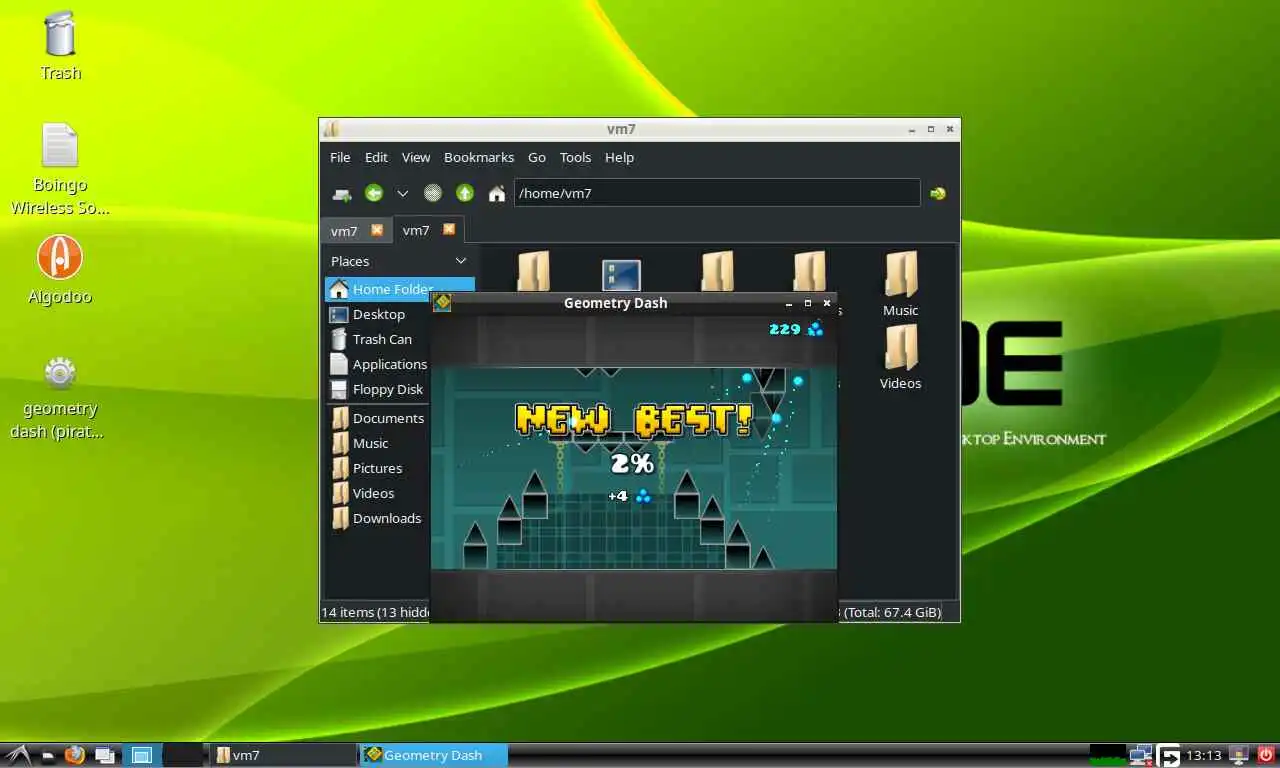Viewport: 1280px width, 768px height.
Task: Switch to the highlighted workspace in pager
Action: point(141,755)
